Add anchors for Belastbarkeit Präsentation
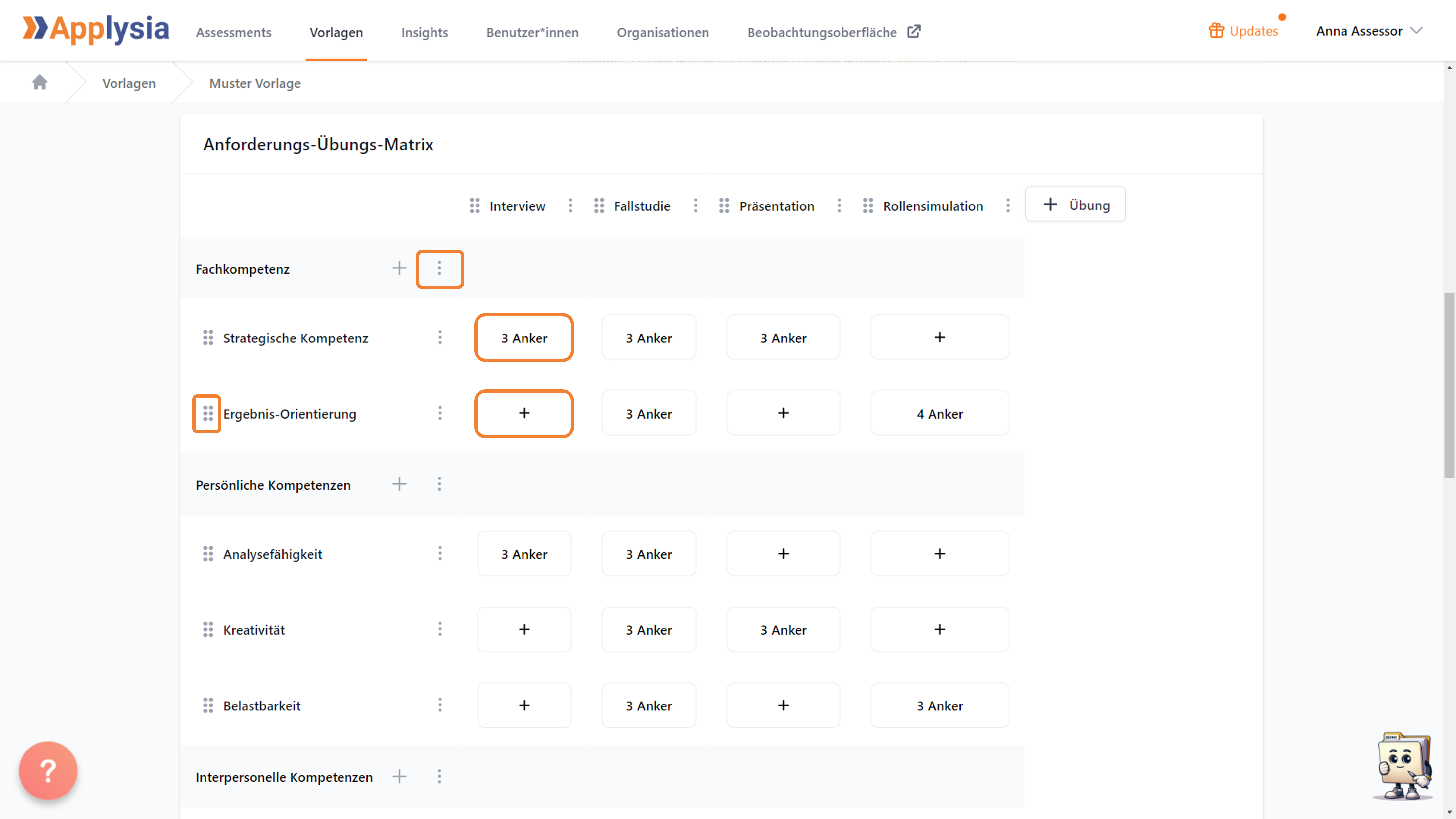The image size is (1456, 819). pyautogui.click(x=783, y=705)
